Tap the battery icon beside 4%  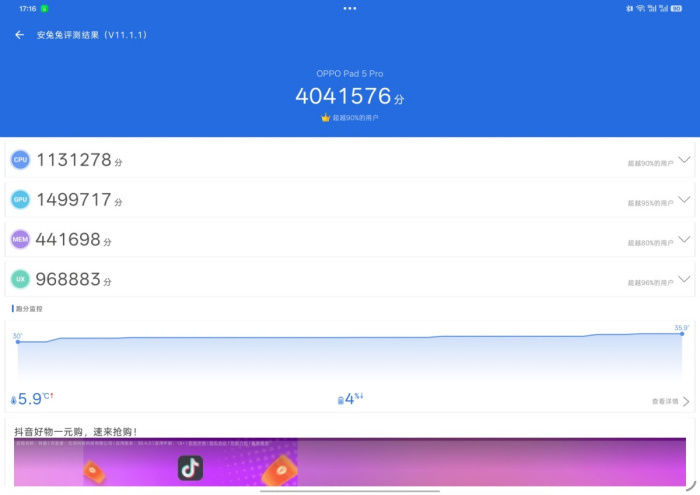coord(341,400)
